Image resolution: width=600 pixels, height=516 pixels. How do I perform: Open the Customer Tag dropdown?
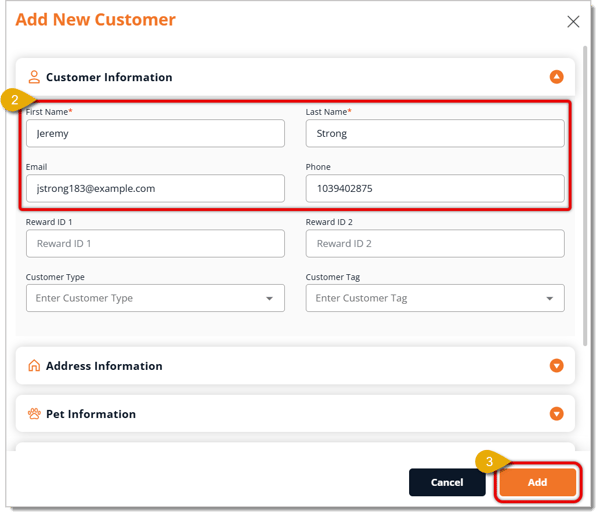[435, 298]
